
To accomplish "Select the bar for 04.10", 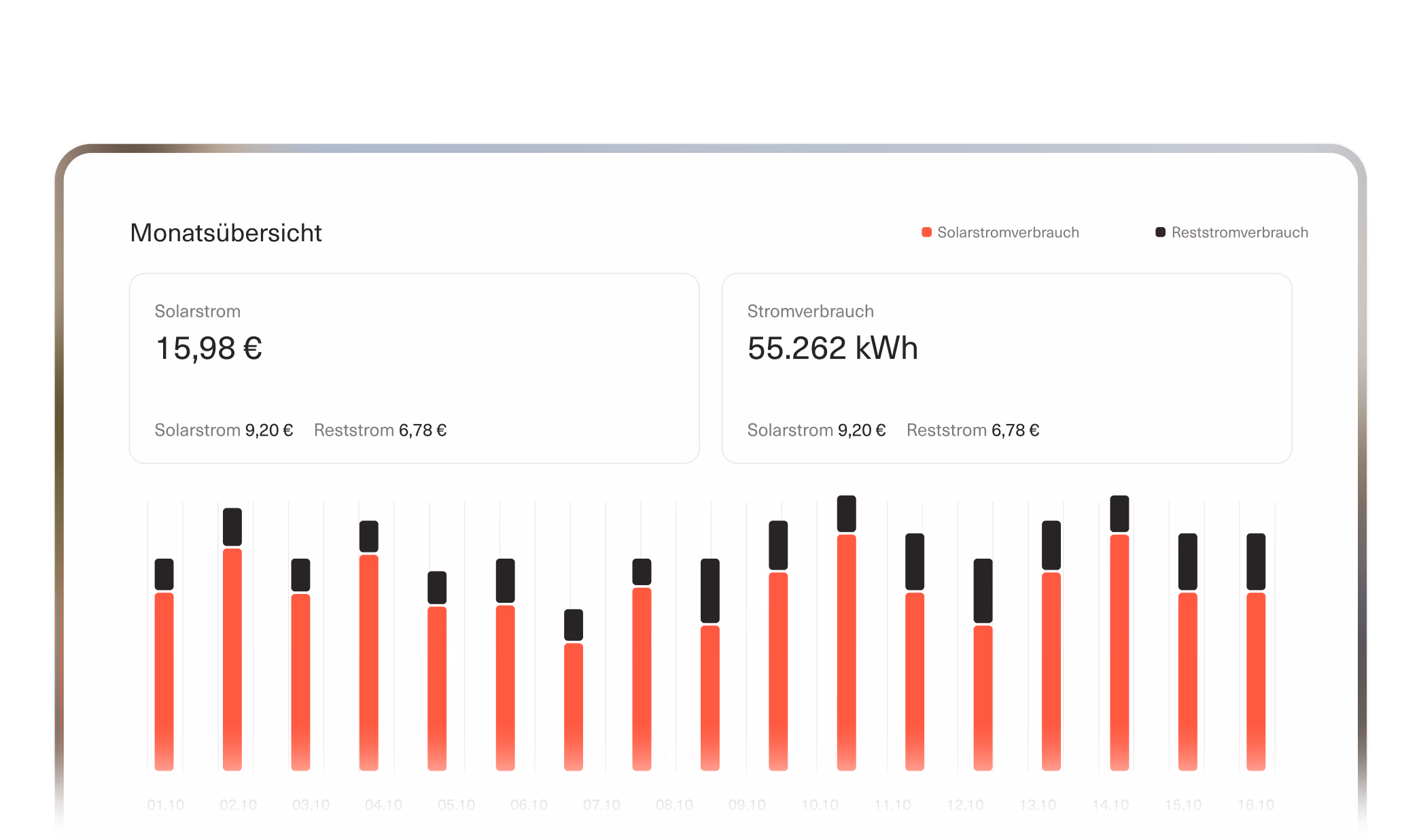I will [369, 646].
